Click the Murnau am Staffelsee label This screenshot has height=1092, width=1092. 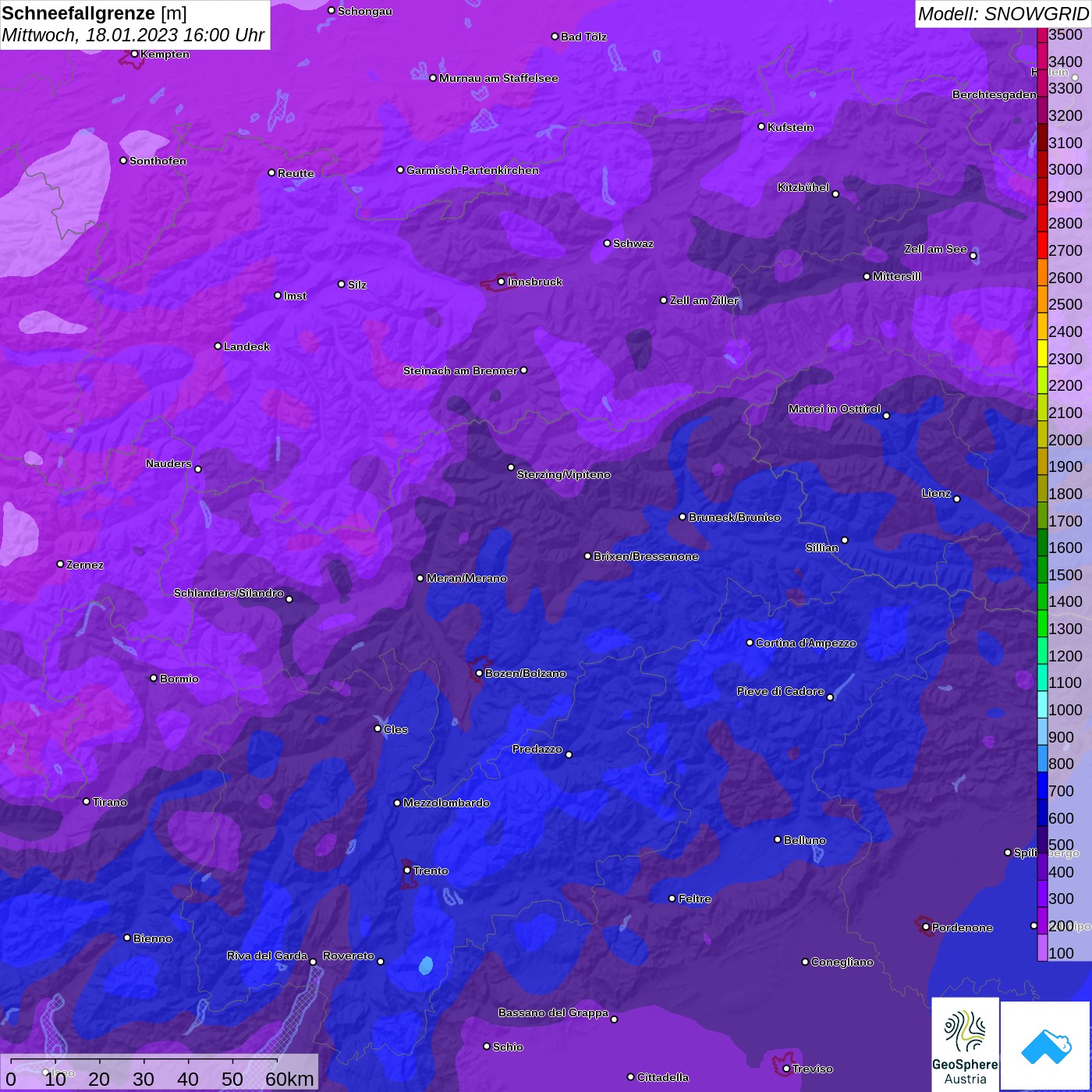point(498,78)
